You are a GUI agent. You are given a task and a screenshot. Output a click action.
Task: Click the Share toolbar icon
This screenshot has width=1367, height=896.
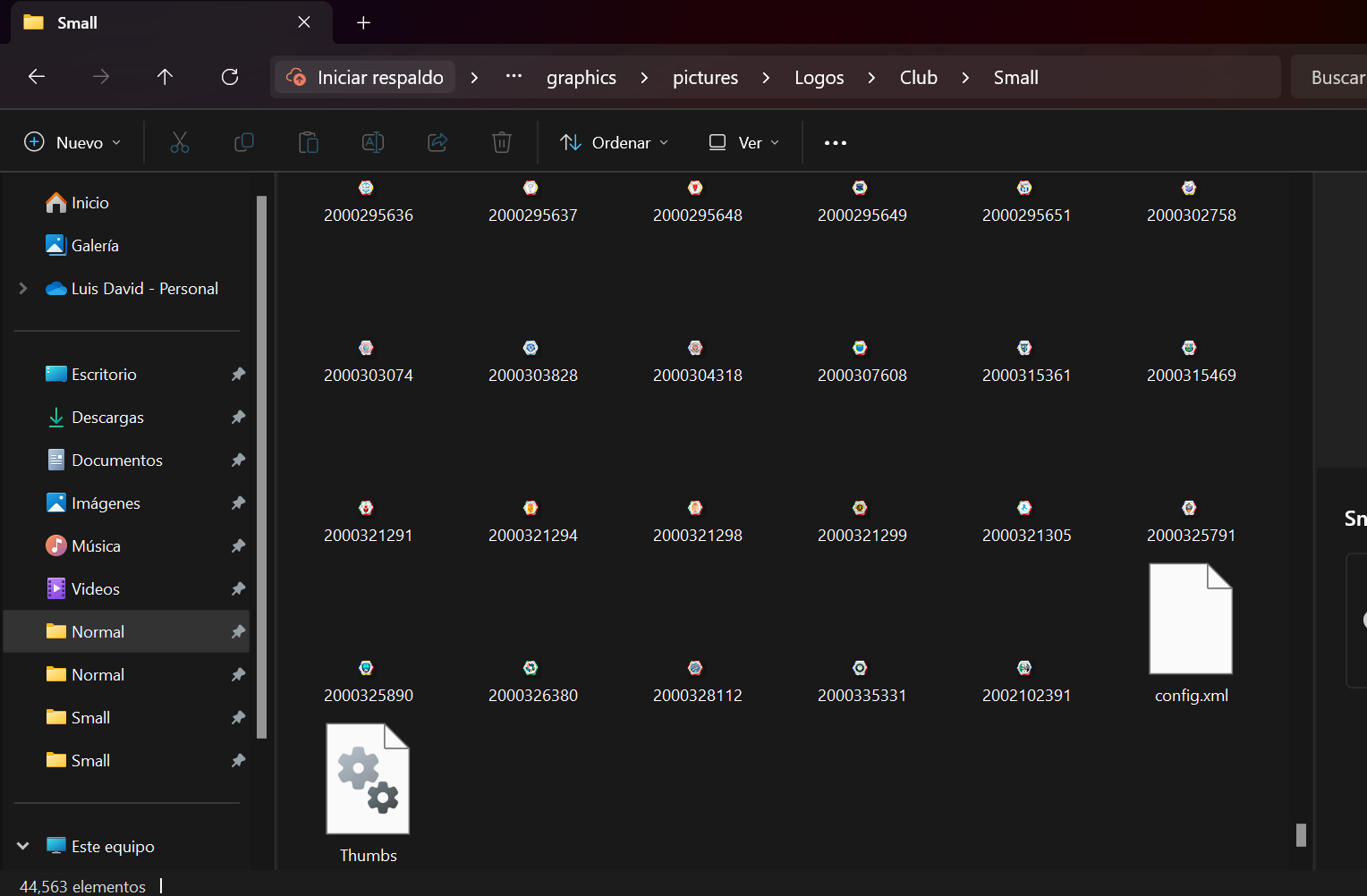click(437, 142)
